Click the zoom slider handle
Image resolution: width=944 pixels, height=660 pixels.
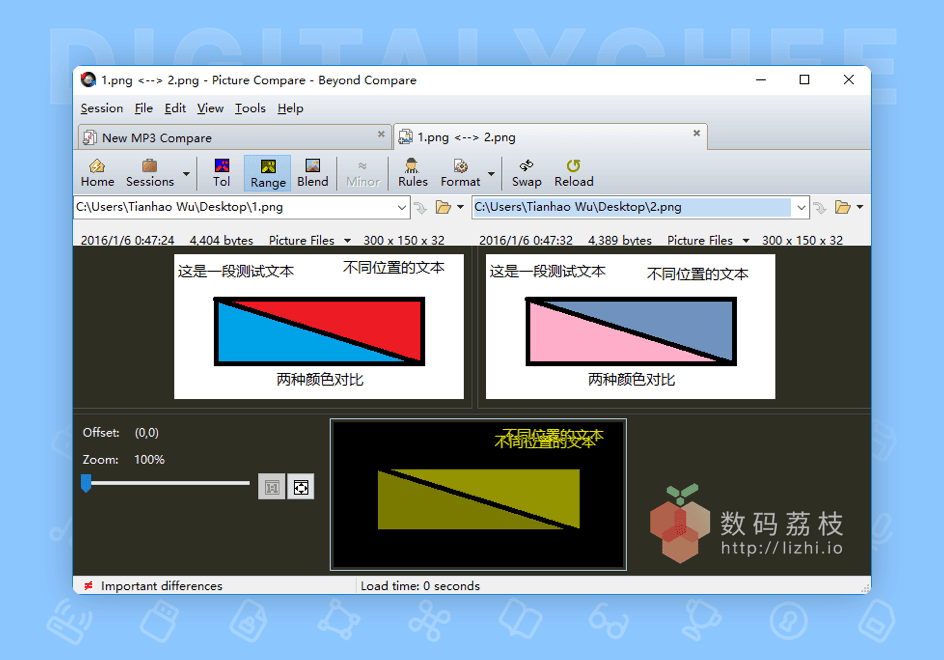tap(86, 482)
